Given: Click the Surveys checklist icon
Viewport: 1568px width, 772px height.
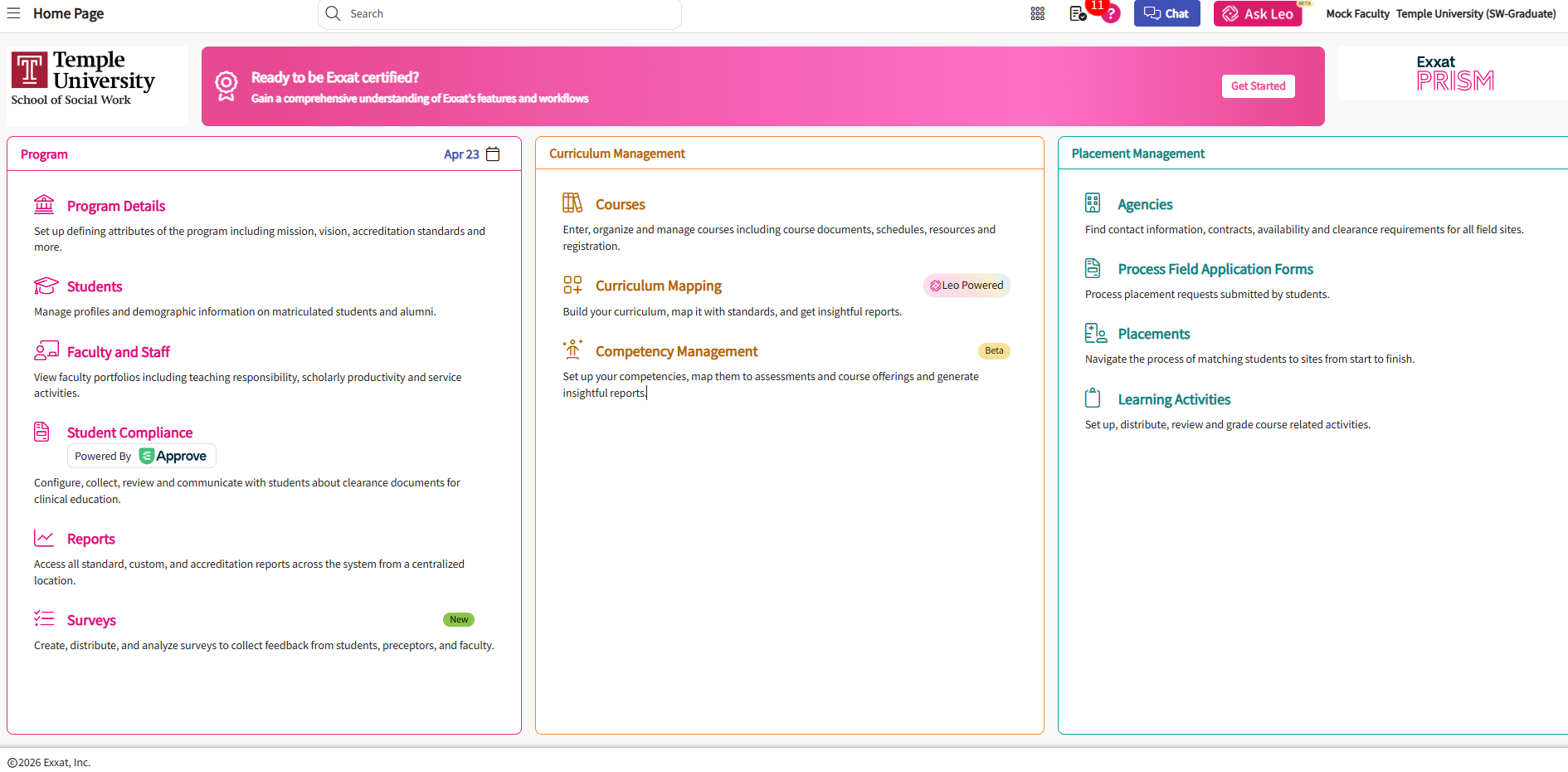Looking at the screenshot, I should pos(44,618).
